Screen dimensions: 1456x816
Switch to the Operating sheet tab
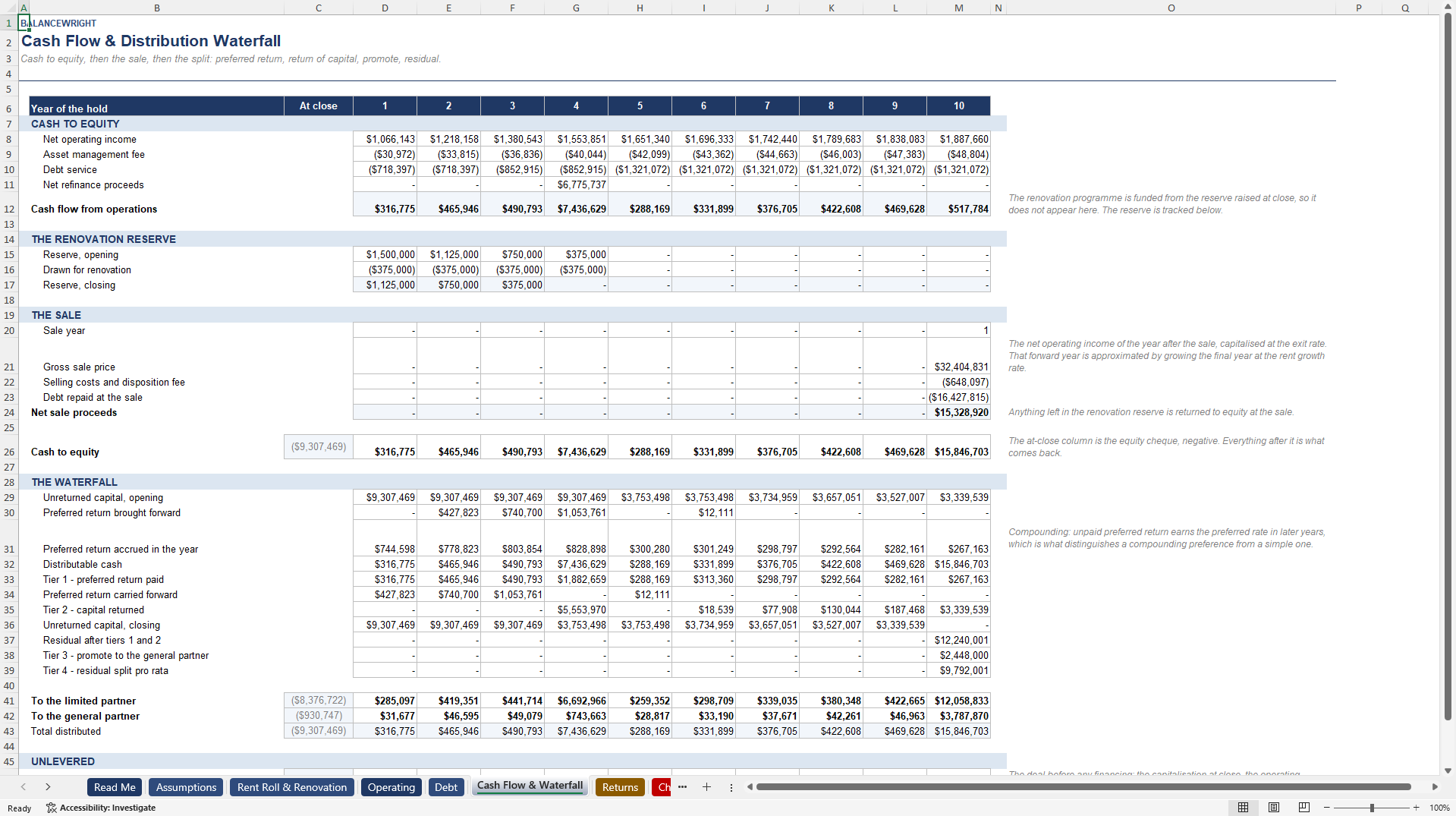(x=392, y=787)
